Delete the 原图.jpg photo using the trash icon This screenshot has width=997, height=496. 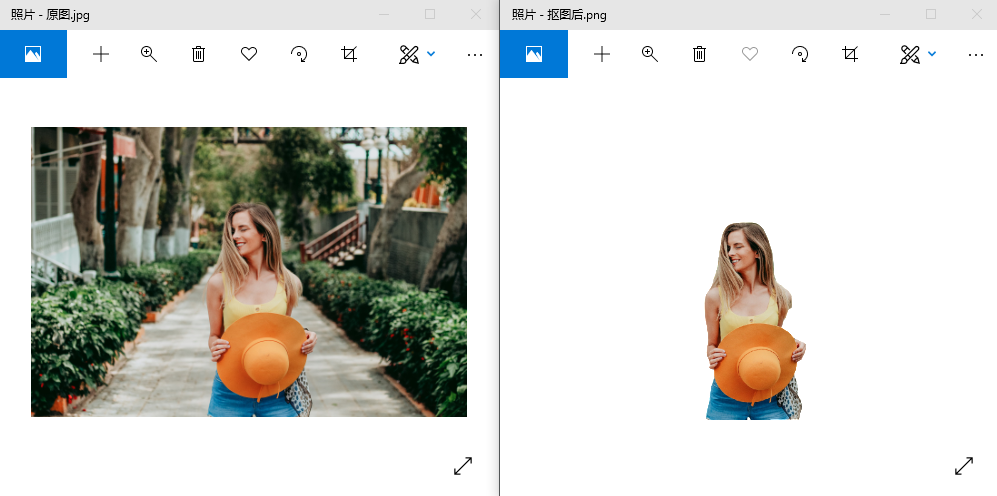point(199,54)
